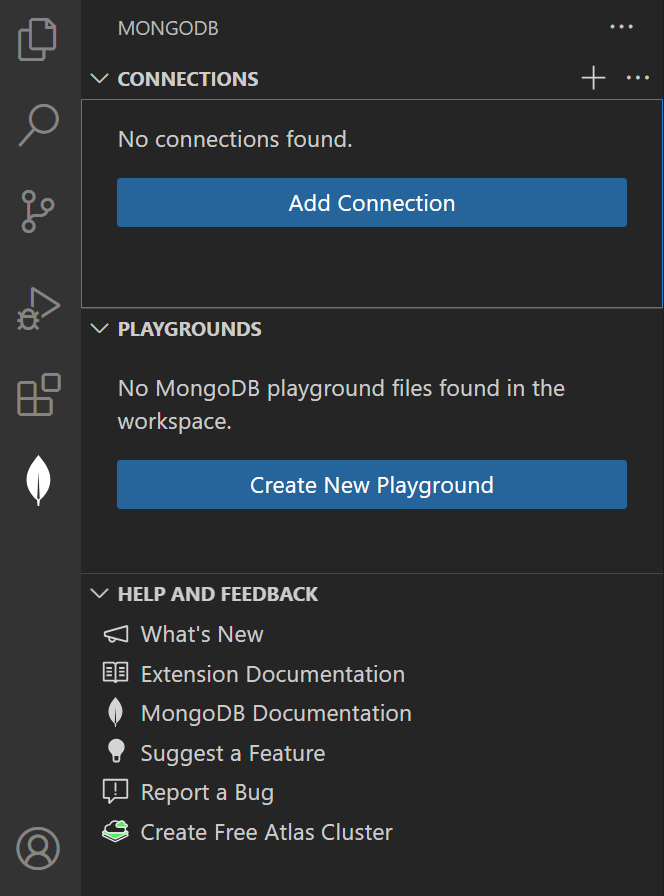Viewport: 664px width, 896px height.
Task: Open the Search view icon
Action: [x=38, y=124]
